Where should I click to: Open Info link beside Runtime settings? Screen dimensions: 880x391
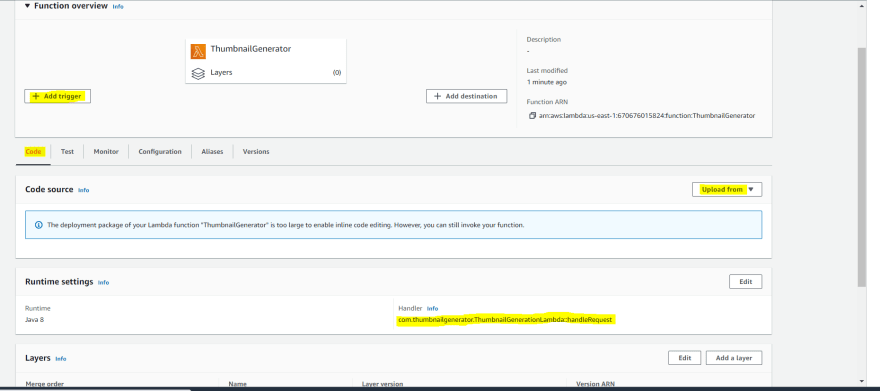pyautogui.click(x=103, y=283)
